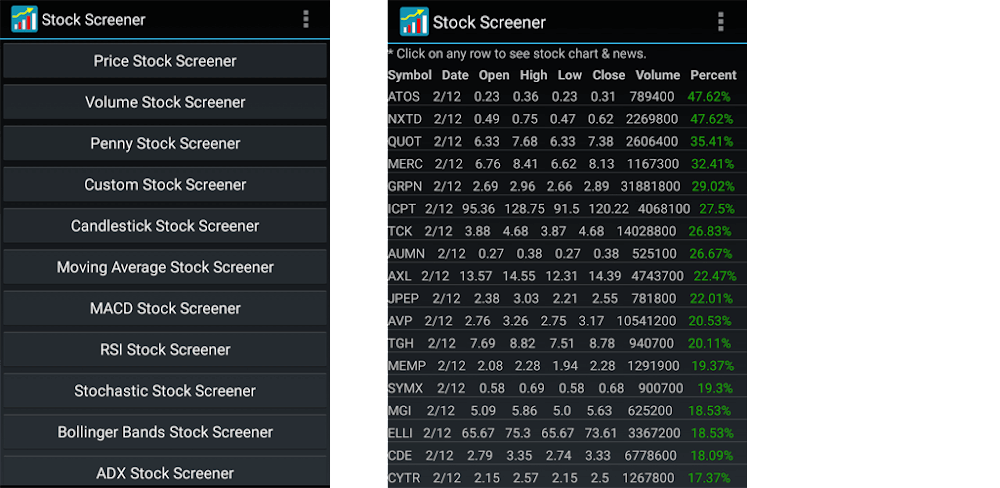Click the Volume column header
The image size is (1000, 488).
tap(658, 75)
